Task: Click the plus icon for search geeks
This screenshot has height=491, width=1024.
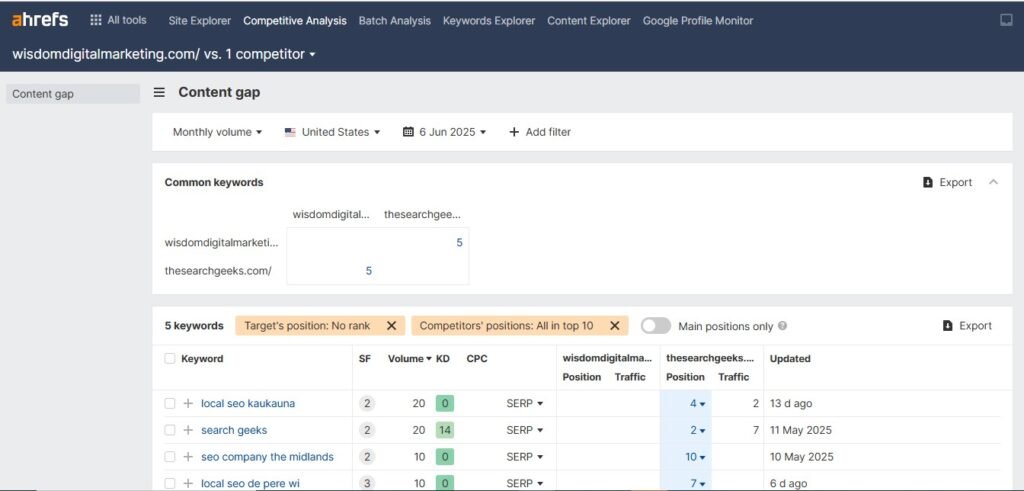Action: coord(188,430)
